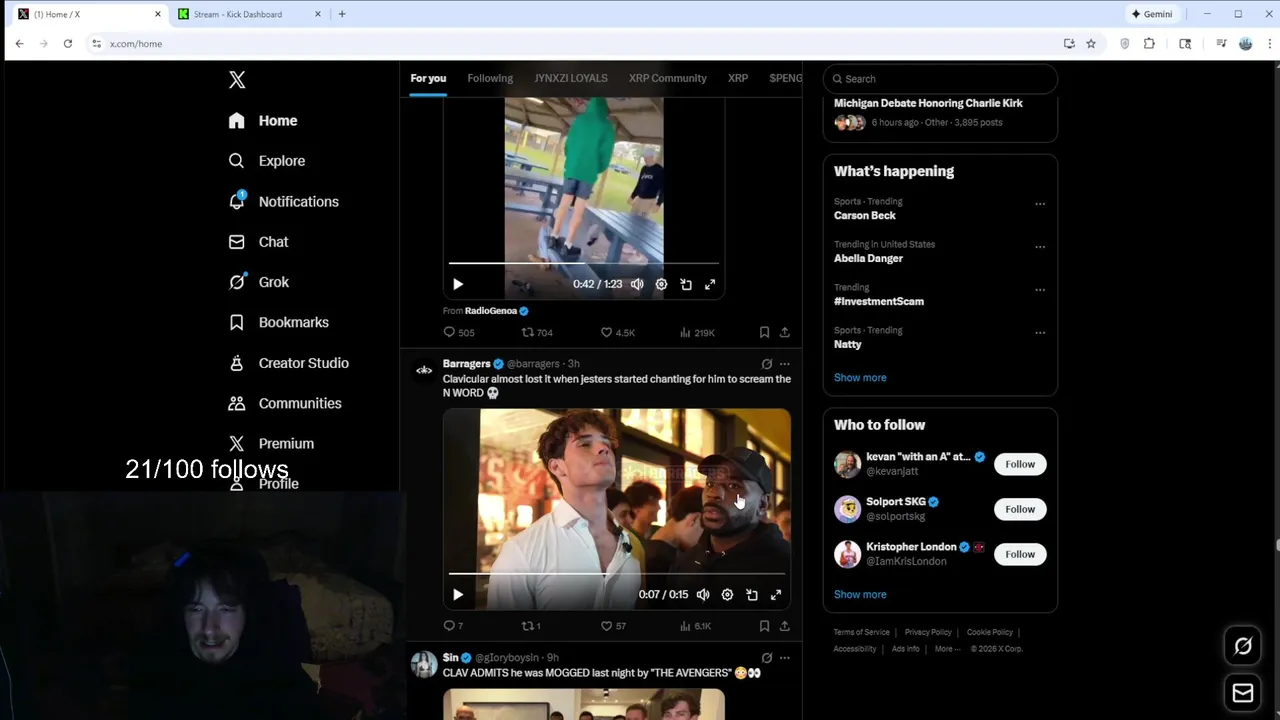Open Grok in the sidebar
This screenshot has width=1280, height=720.
[258, 282]
